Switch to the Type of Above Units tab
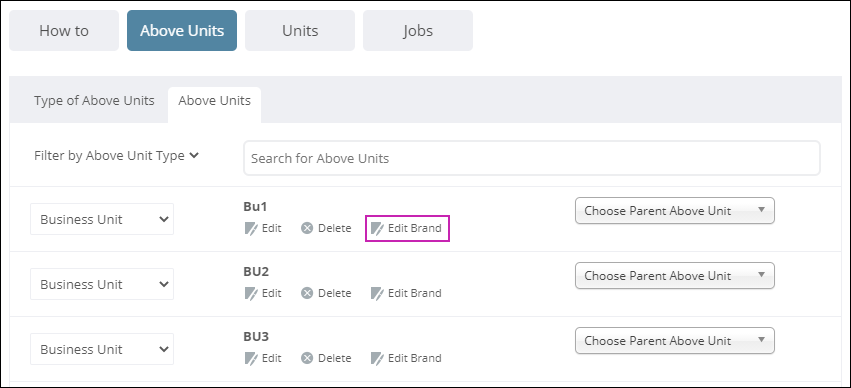This screenshot has height=388, width=851. [94, 100]
